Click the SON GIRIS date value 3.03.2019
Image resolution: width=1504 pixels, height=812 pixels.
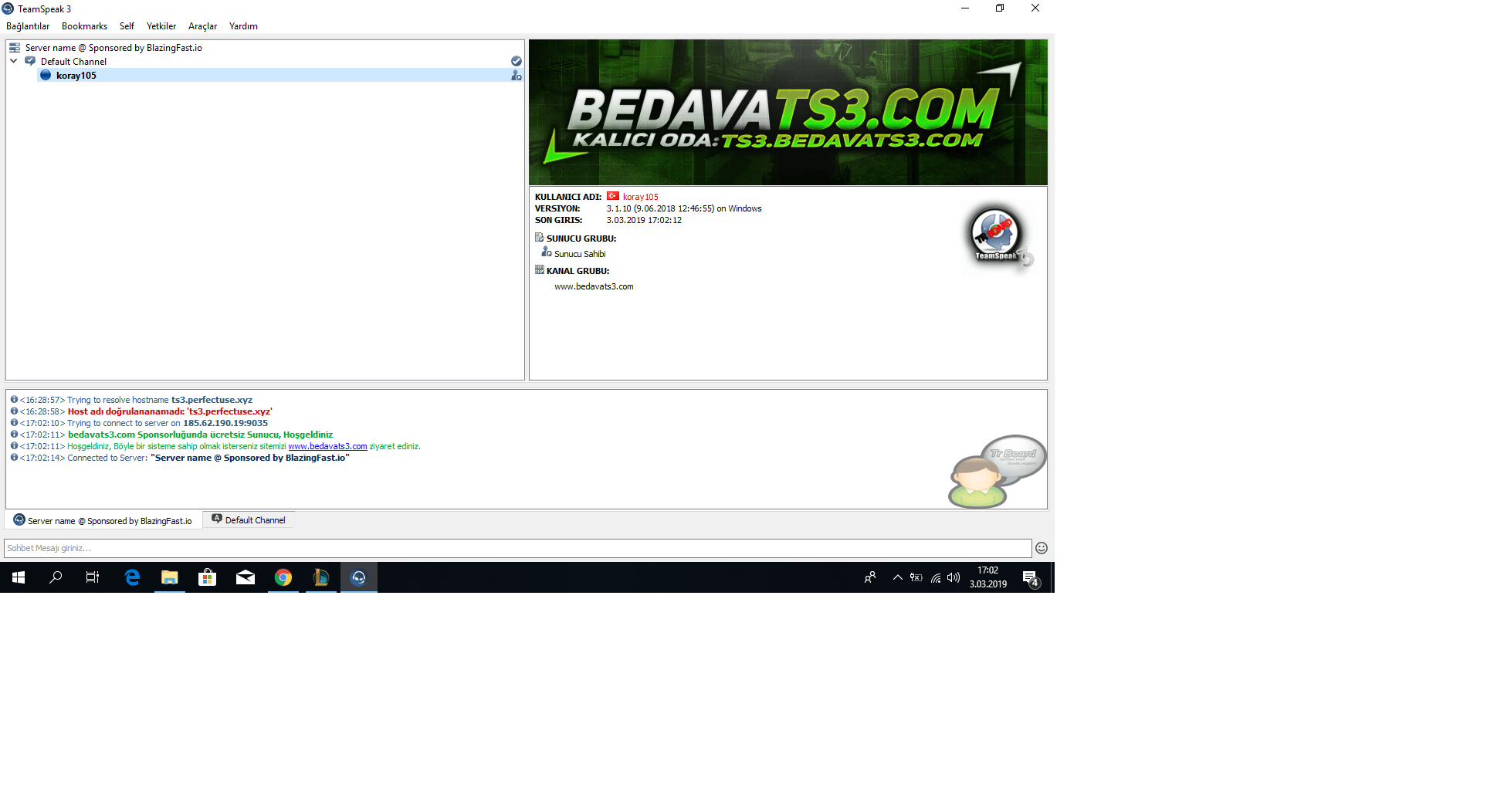(x=644, y=220)
